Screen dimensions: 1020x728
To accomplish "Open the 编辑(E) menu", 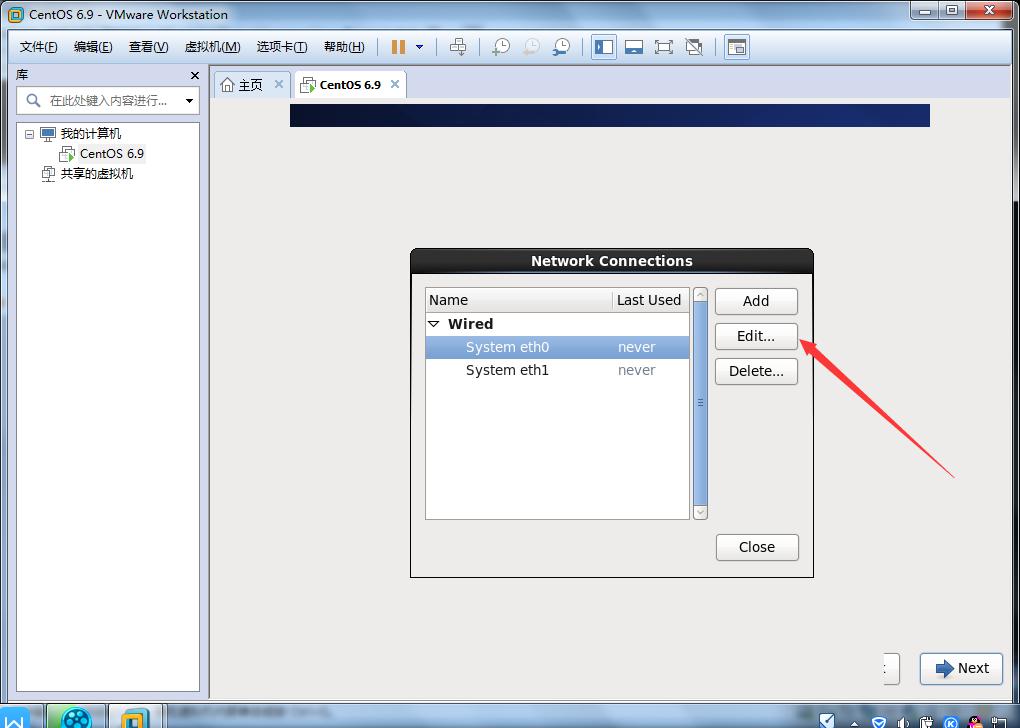I will (x=93, y=47).
